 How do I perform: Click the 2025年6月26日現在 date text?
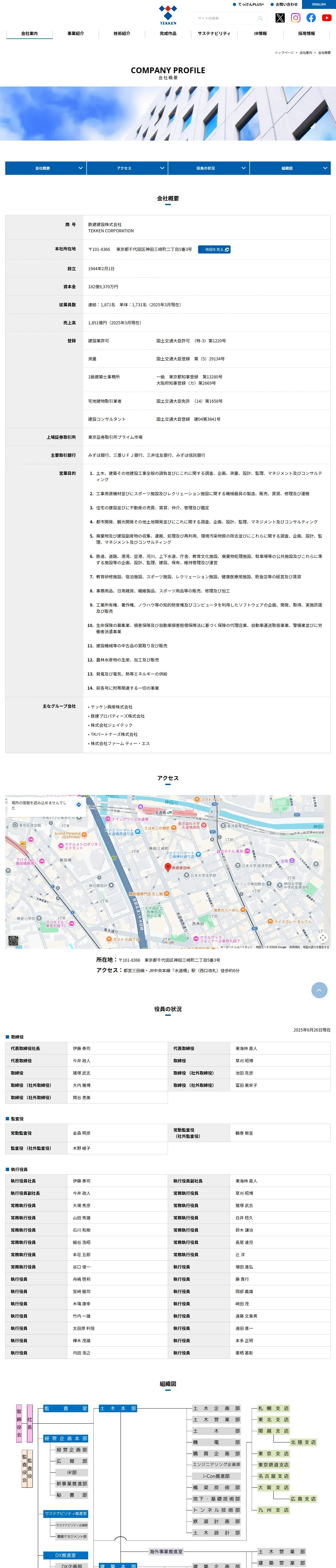[x=312, y=1030]
